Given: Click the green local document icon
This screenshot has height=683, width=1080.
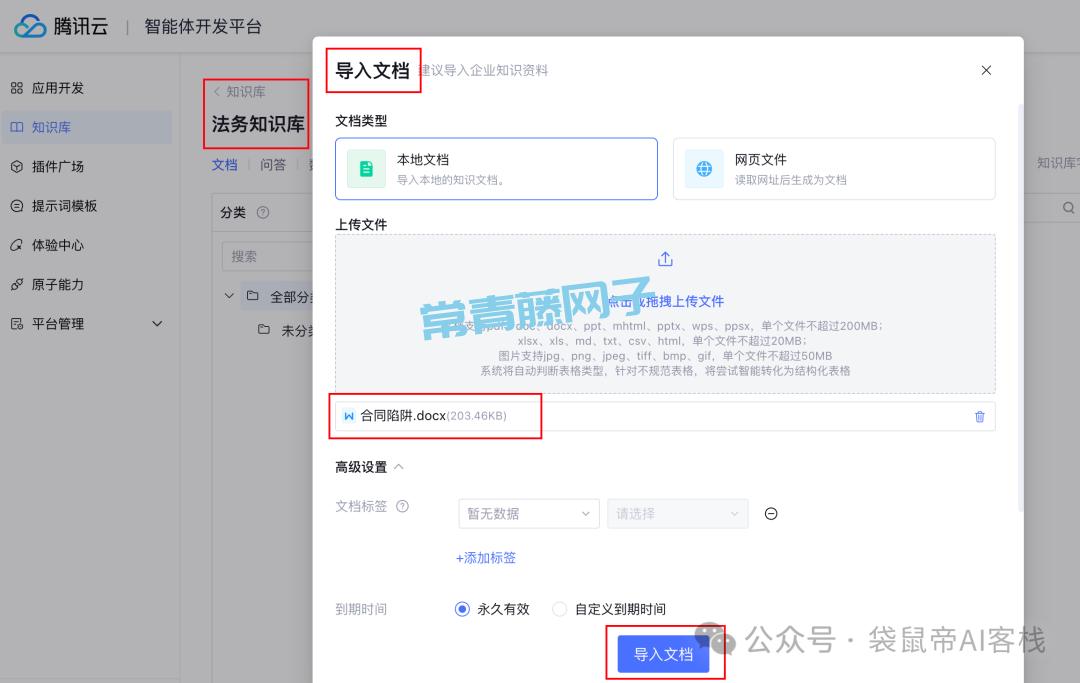Looking at the screenshot, I should click(366, 169).
